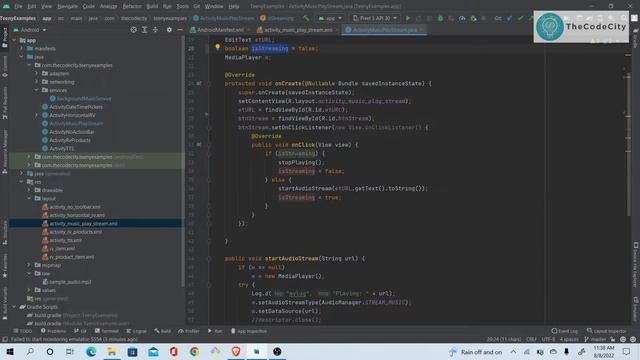This screenshot has width=640, height=360.
Task: Click TeenyExamples in navigation breadcrumb
Action: point(18,18)
